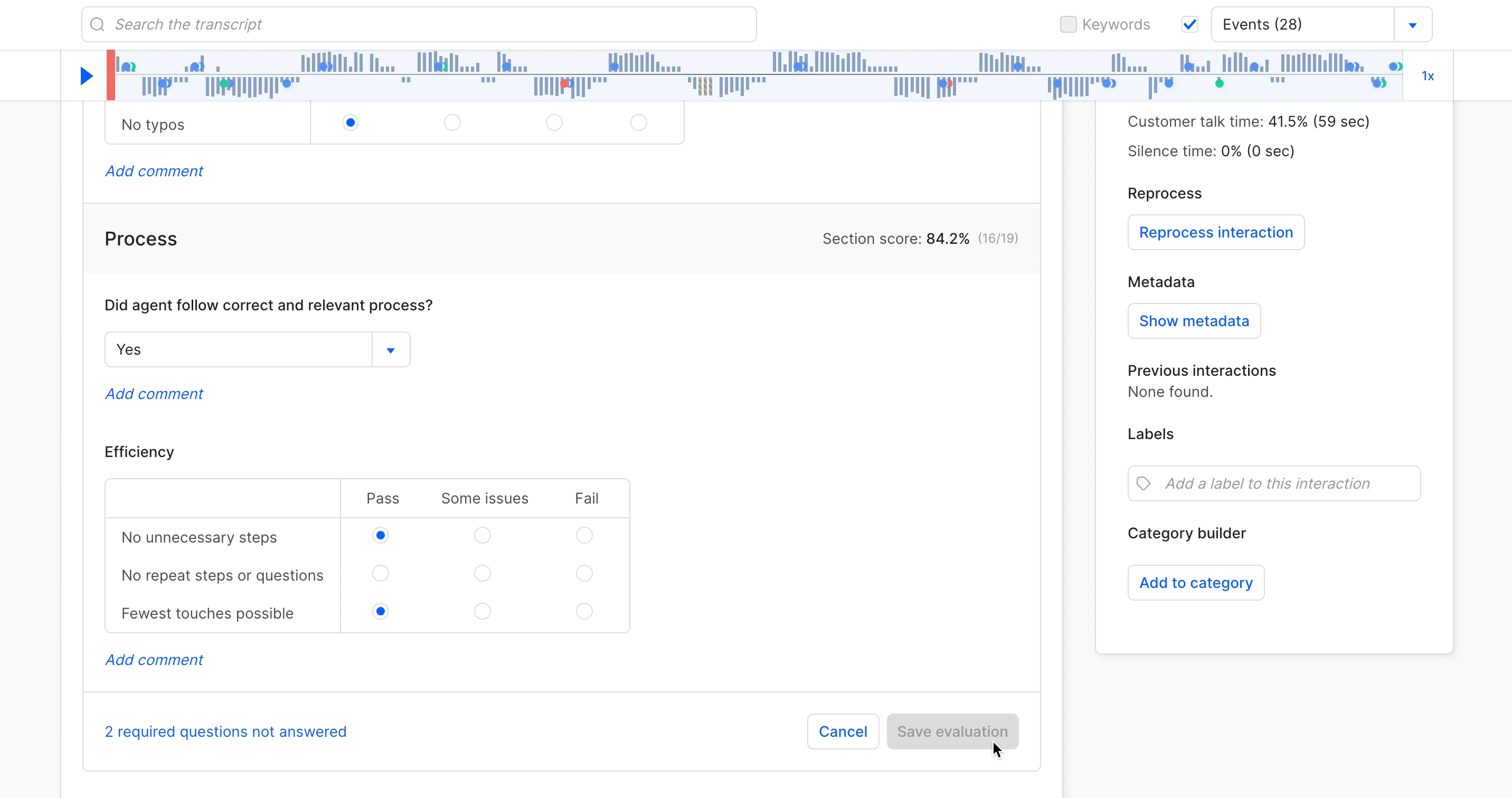Click the label tag icon
The image size is (1512, 798).
click(x=1144, y=483)
